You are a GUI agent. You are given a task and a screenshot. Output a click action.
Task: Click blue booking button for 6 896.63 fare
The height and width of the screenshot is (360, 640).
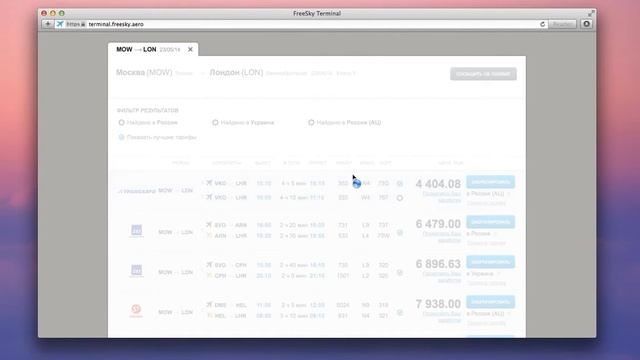491,262
